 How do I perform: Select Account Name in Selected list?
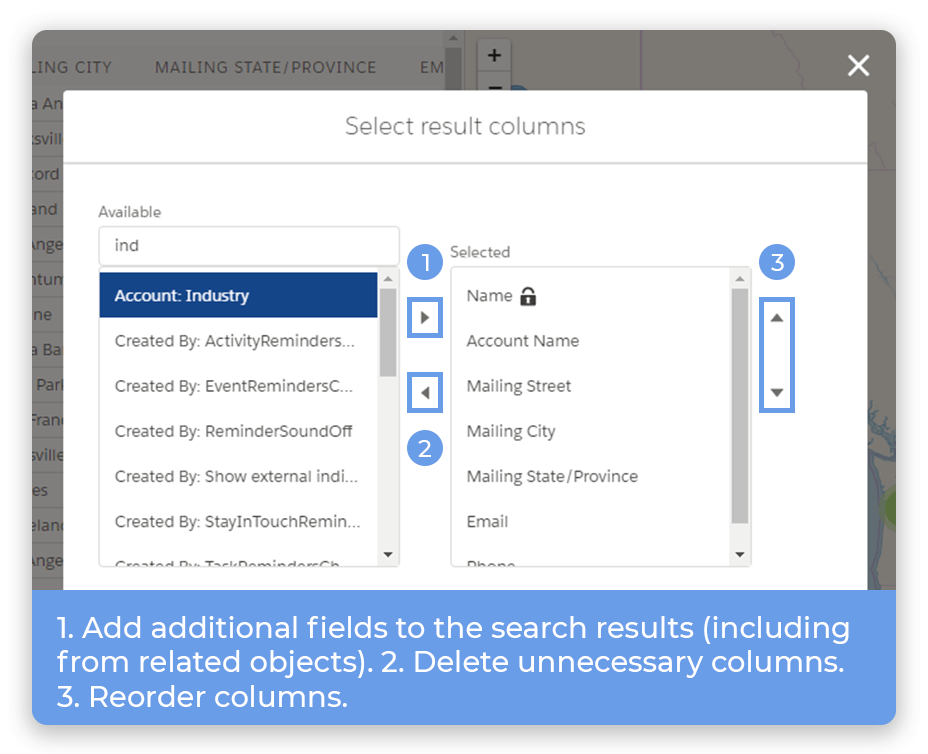click(591, 341)
